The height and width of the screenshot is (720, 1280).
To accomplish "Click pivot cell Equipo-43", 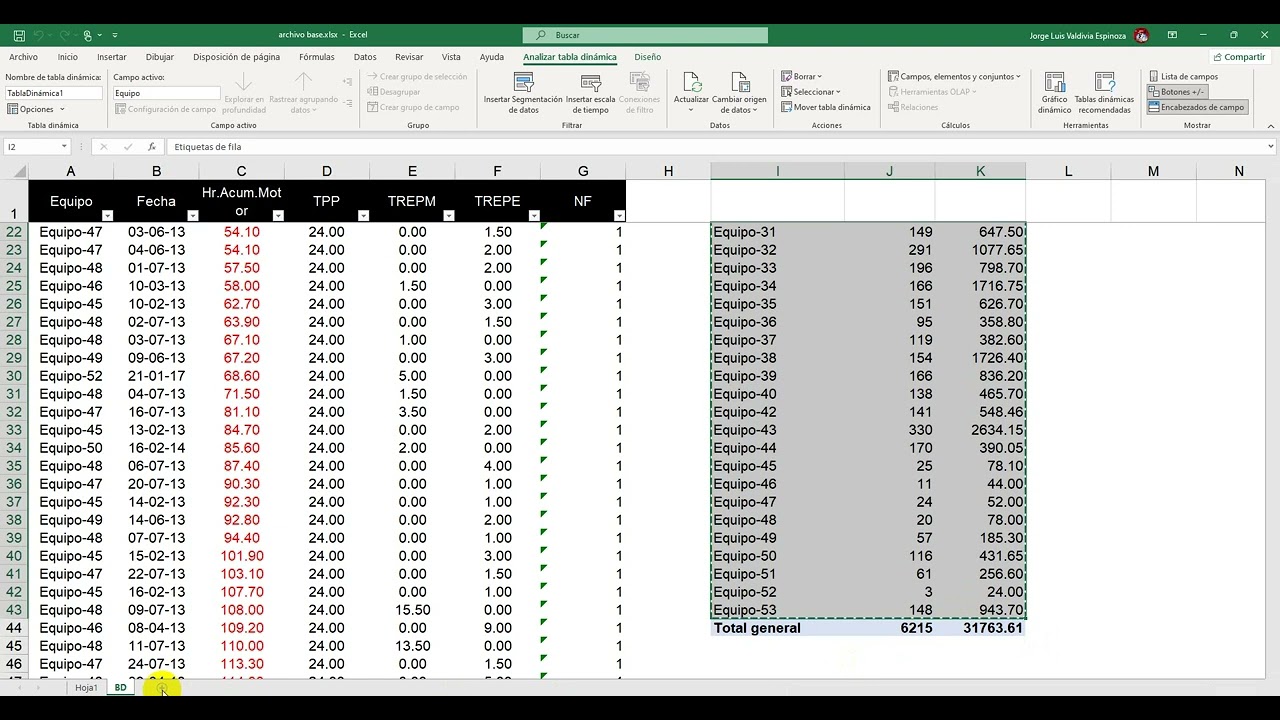I will point(777,430).
